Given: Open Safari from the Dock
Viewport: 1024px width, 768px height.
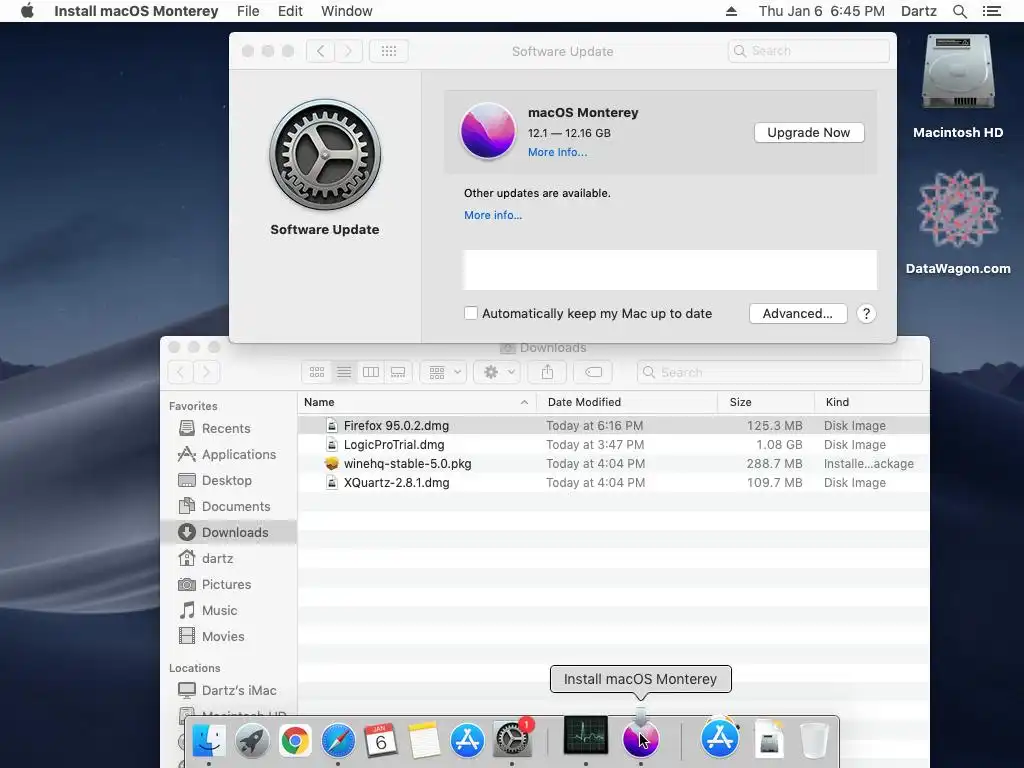Looking at the screenshot, I should click(x=338, y=740).
